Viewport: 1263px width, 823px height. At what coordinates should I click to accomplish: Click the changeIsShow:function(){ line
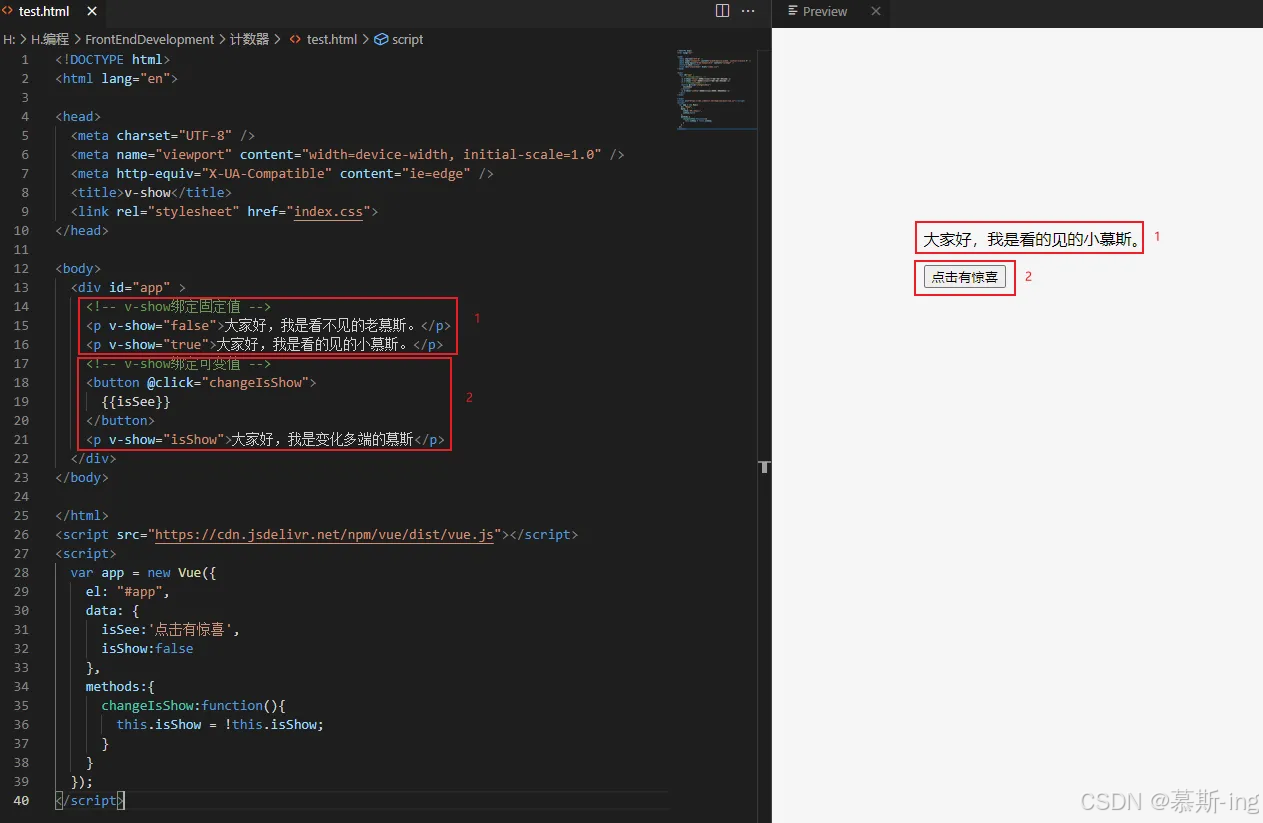194,706
